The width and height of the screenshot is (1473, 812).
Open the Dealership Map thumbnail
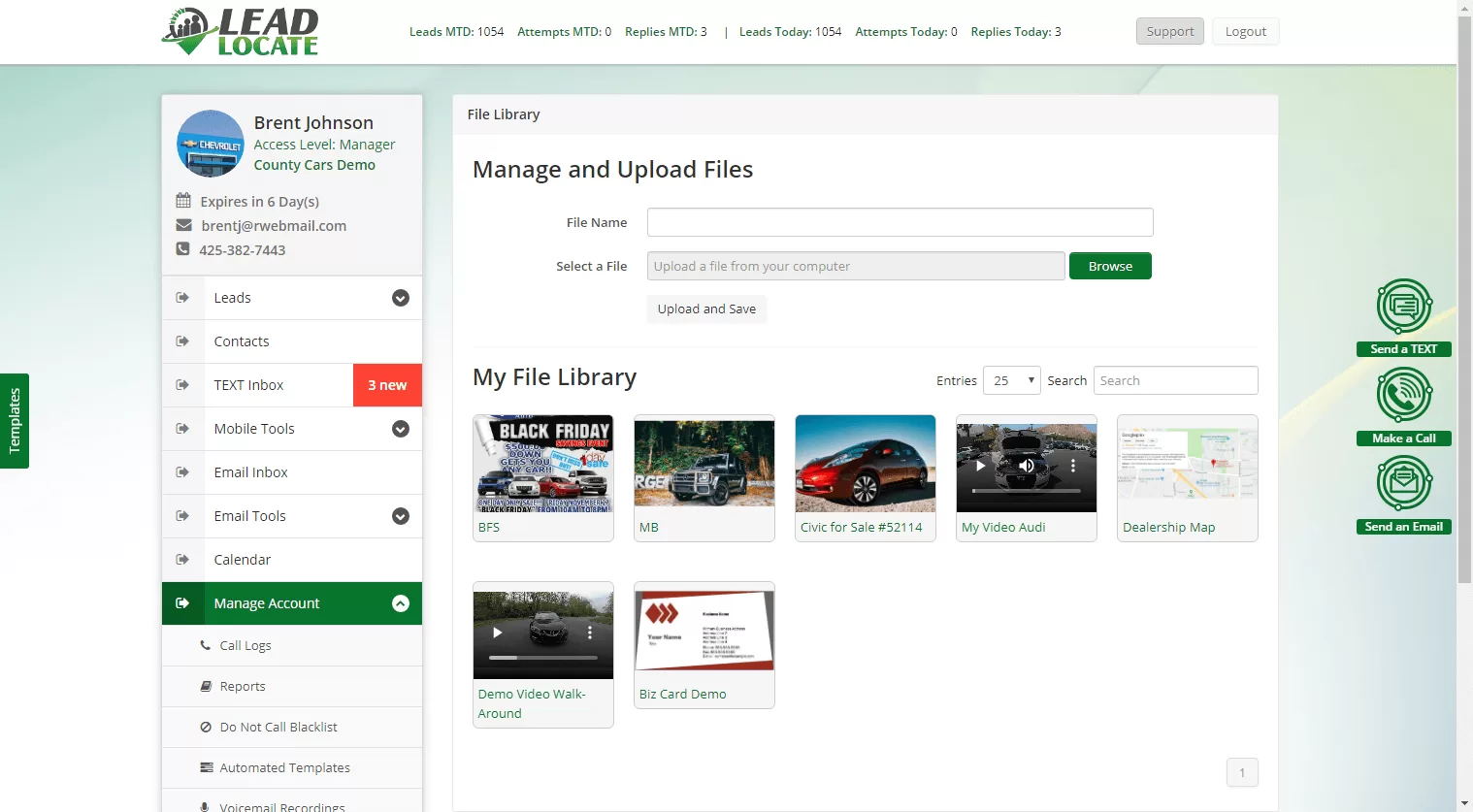1187,464
